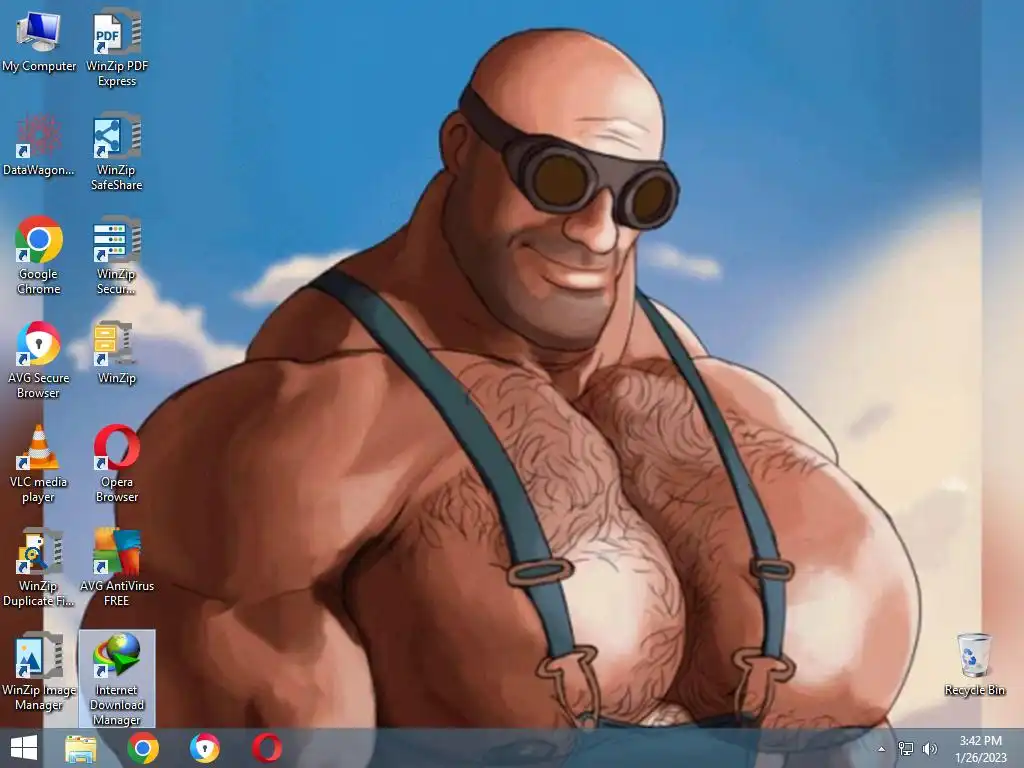Image resolution: width=1024 pixels, height=768 pixels.
Task: Open File Explorer from the taskbar
Action: 81,748
